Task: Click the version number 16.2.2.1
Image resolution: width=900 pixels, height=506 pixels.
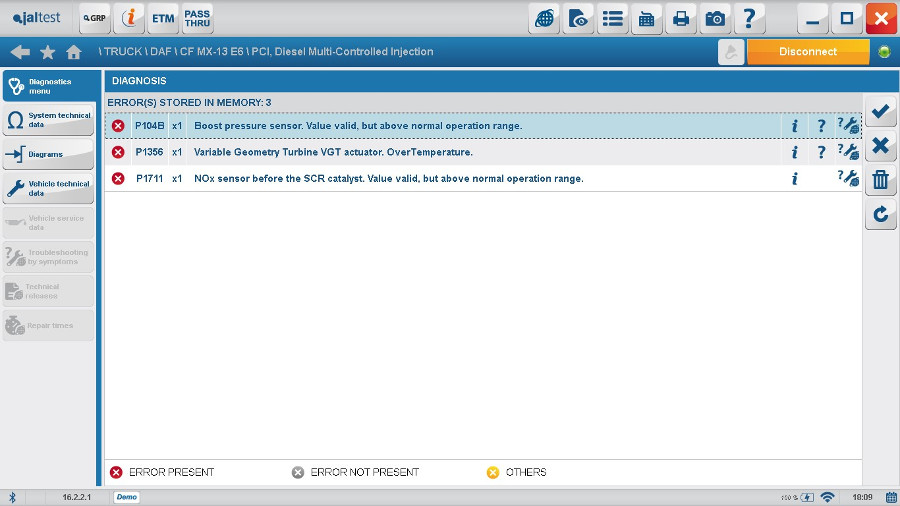Action: [x=77, y=497]
